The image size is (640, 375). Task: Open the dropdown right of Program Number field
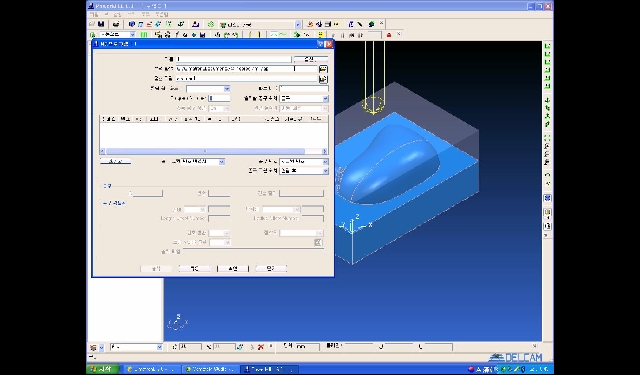pos(304,99)
